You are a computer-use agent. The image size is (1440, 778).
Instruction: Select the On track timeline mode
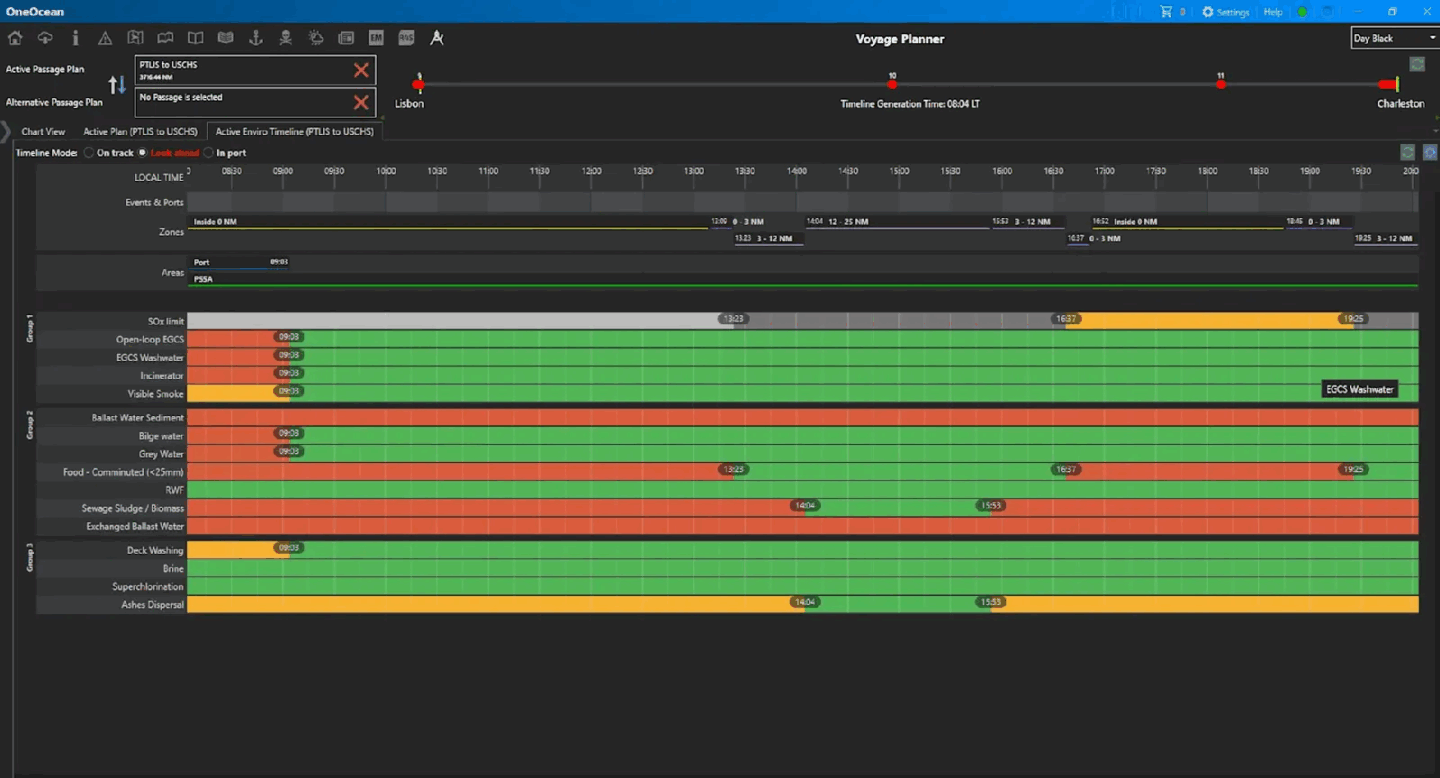tap(89, 153)
